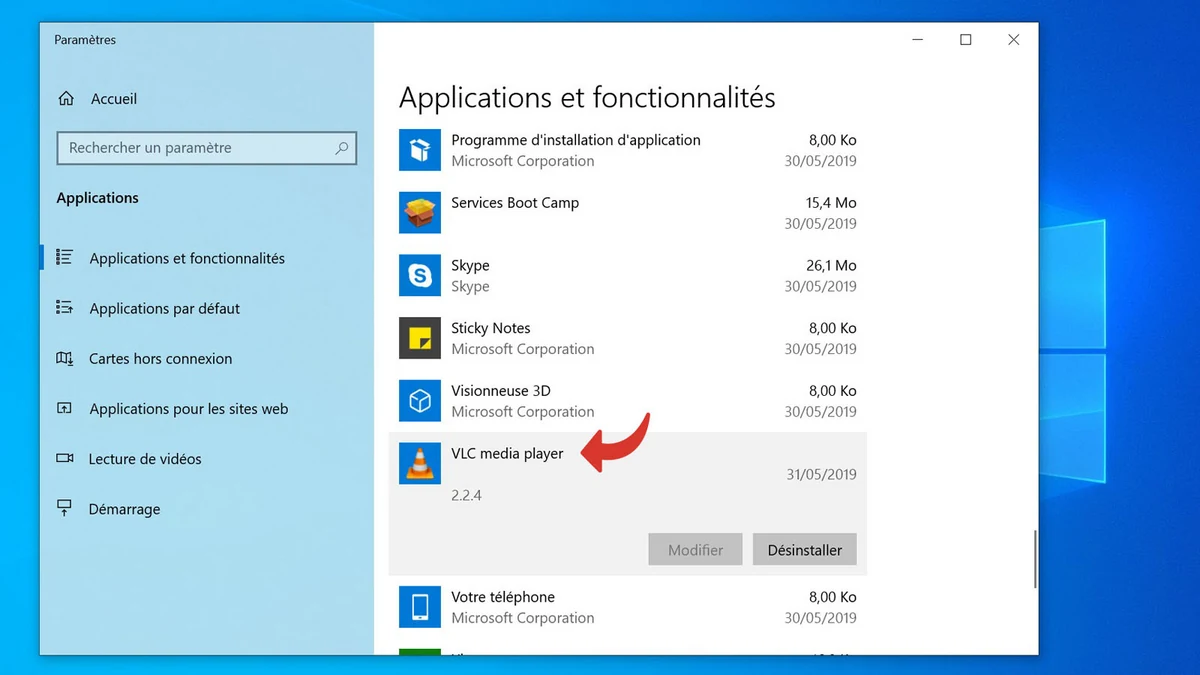Image resolution: width=1200 pixels, height=675 pixels.
Task: Click the Désinstaller button for VLC
Action: click(x=804, y=549)
